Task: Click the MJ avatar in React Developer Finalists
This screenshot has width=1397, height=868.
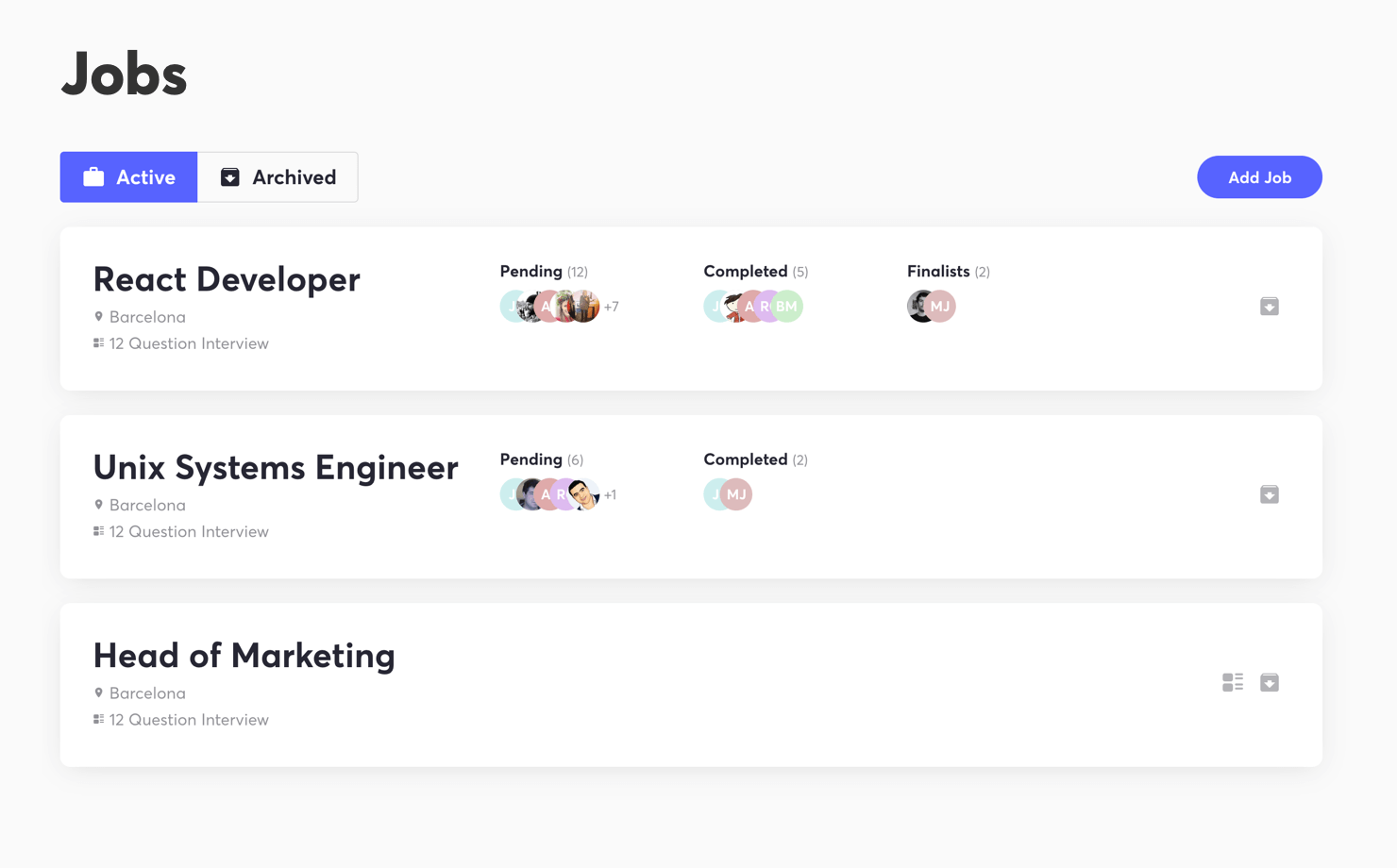Action: [x=942, y=307]
